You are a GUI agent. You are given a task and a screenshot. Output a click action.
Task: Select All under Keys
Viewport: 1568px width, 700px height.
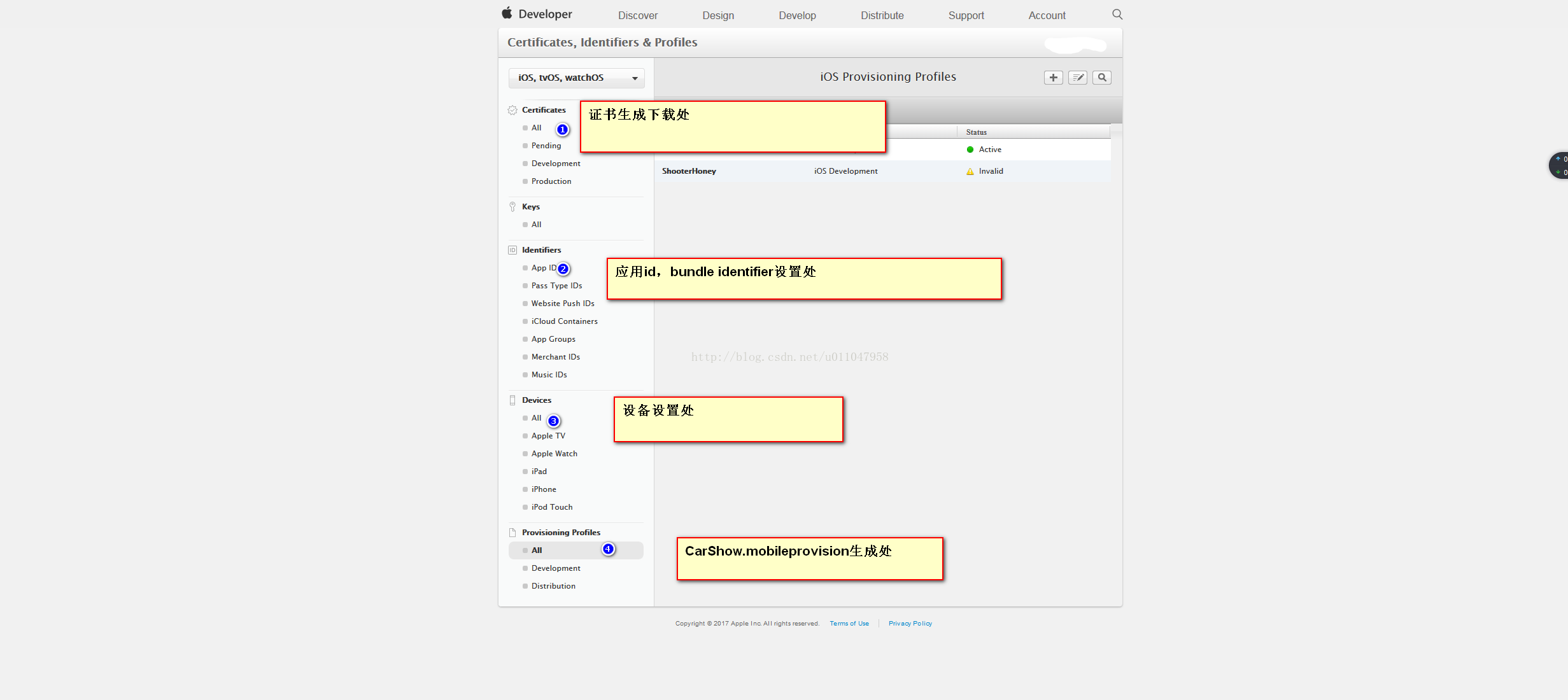[536, 225]
